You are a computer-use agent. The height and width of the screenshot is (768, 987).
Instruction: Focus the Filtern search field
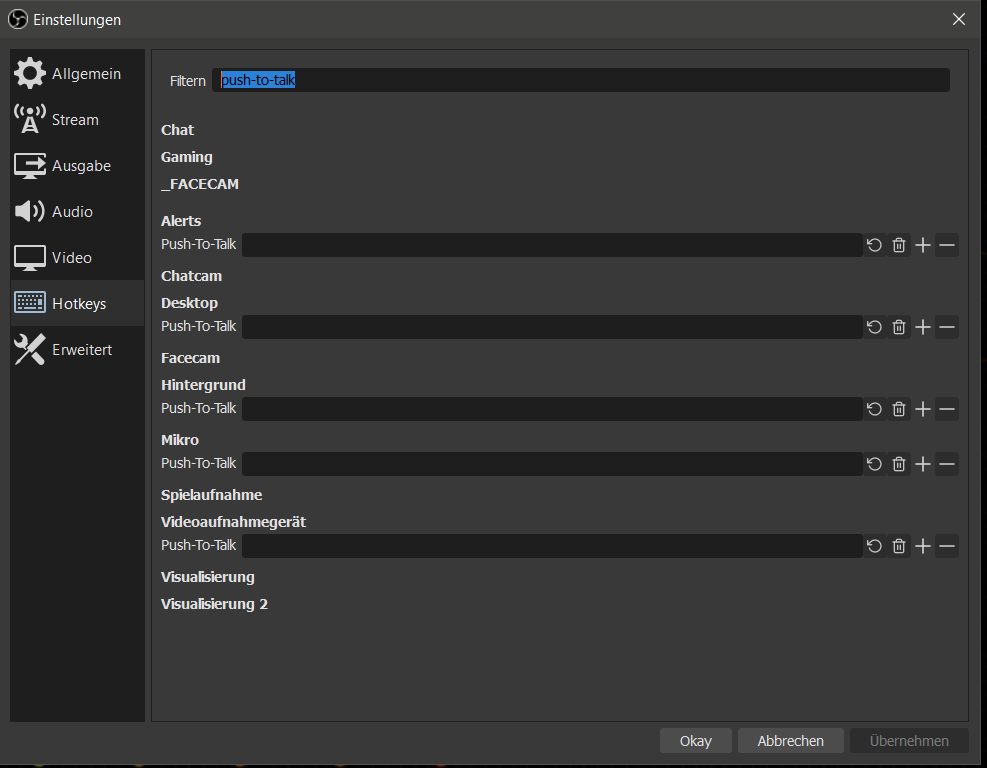coord(580,80)
